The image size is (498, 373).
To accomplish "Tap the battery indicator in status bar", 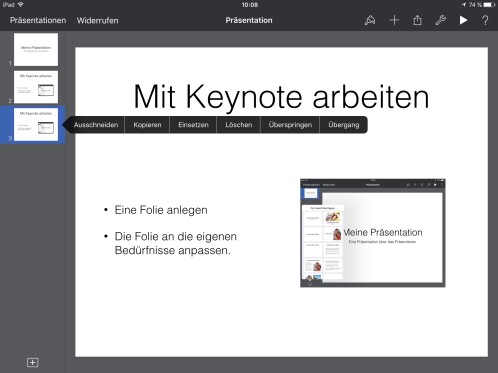I will coord(489,5).
